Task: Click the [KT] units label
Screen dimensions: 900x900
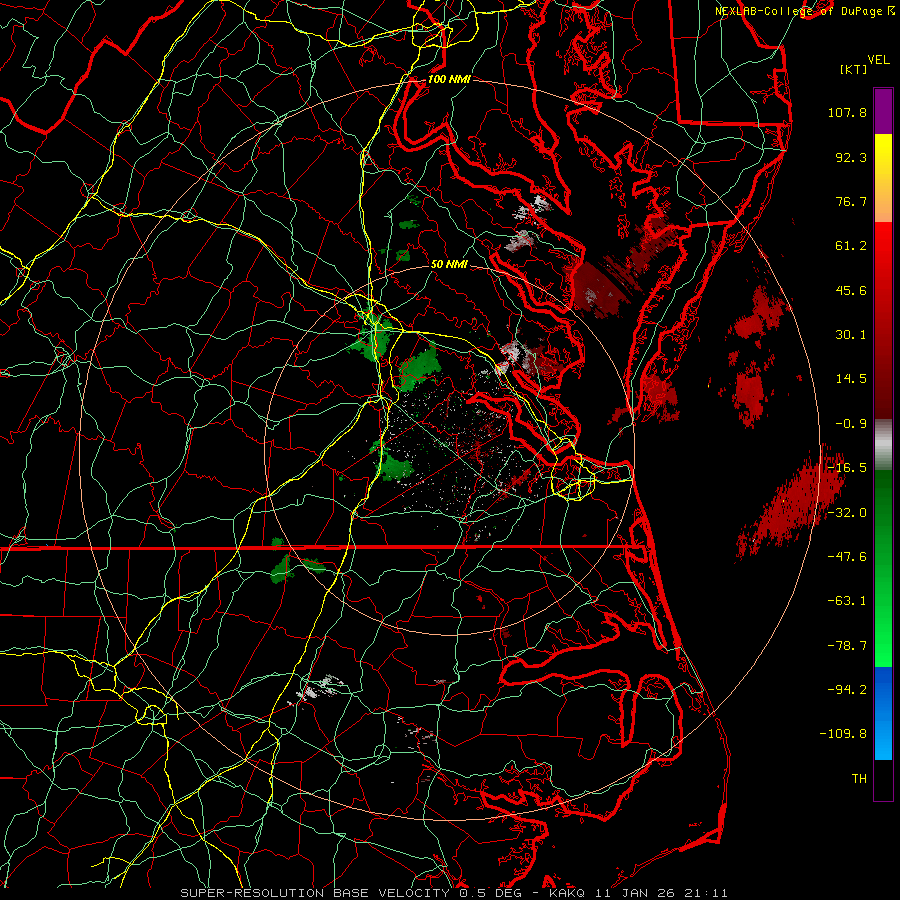Action: [854, 69]
